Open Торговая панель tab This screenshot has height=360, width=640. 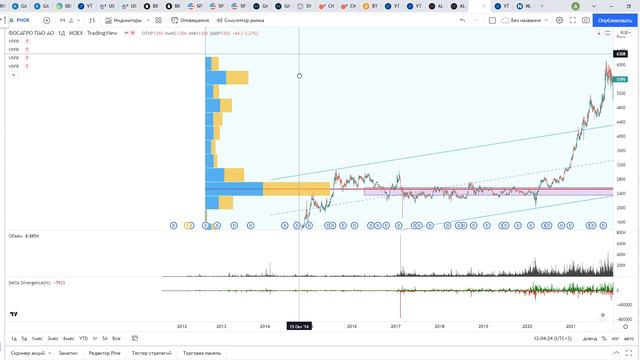click(x=202, y=353)
